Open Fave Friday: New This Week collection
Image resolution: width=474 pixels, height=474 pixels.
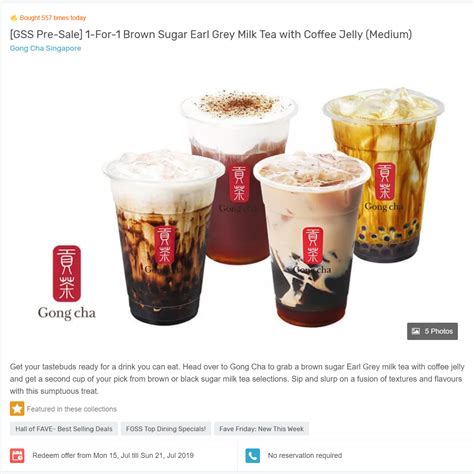(x=261, y=429)
